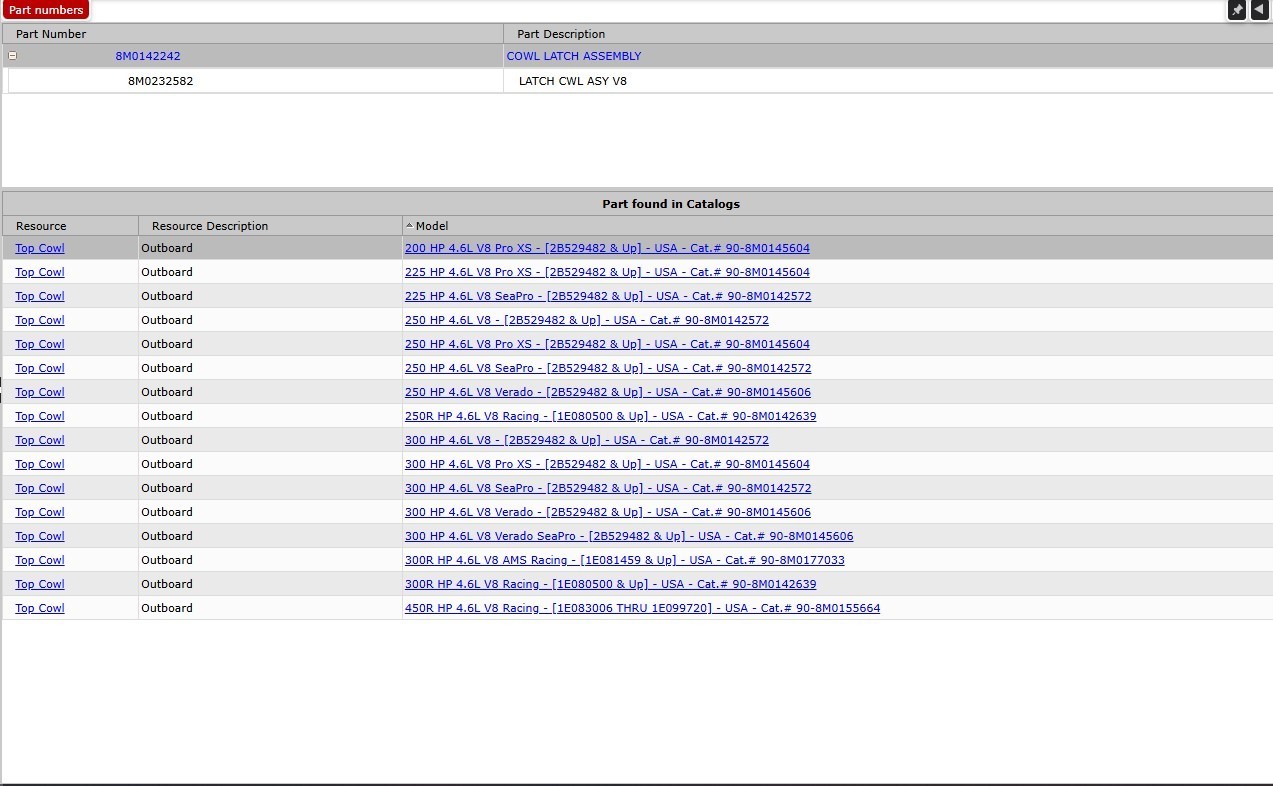Select the 8M0232582 sub-part row
This screenshot has height=786, width=1273.
[160, 81]
